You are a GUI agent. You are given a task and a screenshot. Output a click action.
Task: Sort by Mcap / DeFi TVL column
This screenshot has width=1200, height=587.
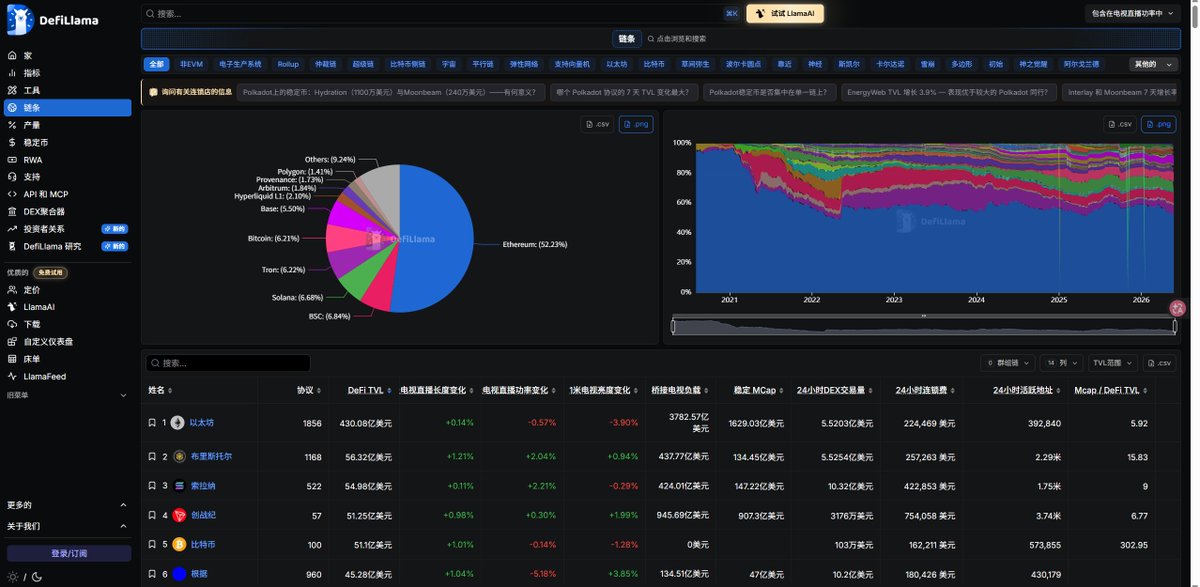pos(1111,390)
